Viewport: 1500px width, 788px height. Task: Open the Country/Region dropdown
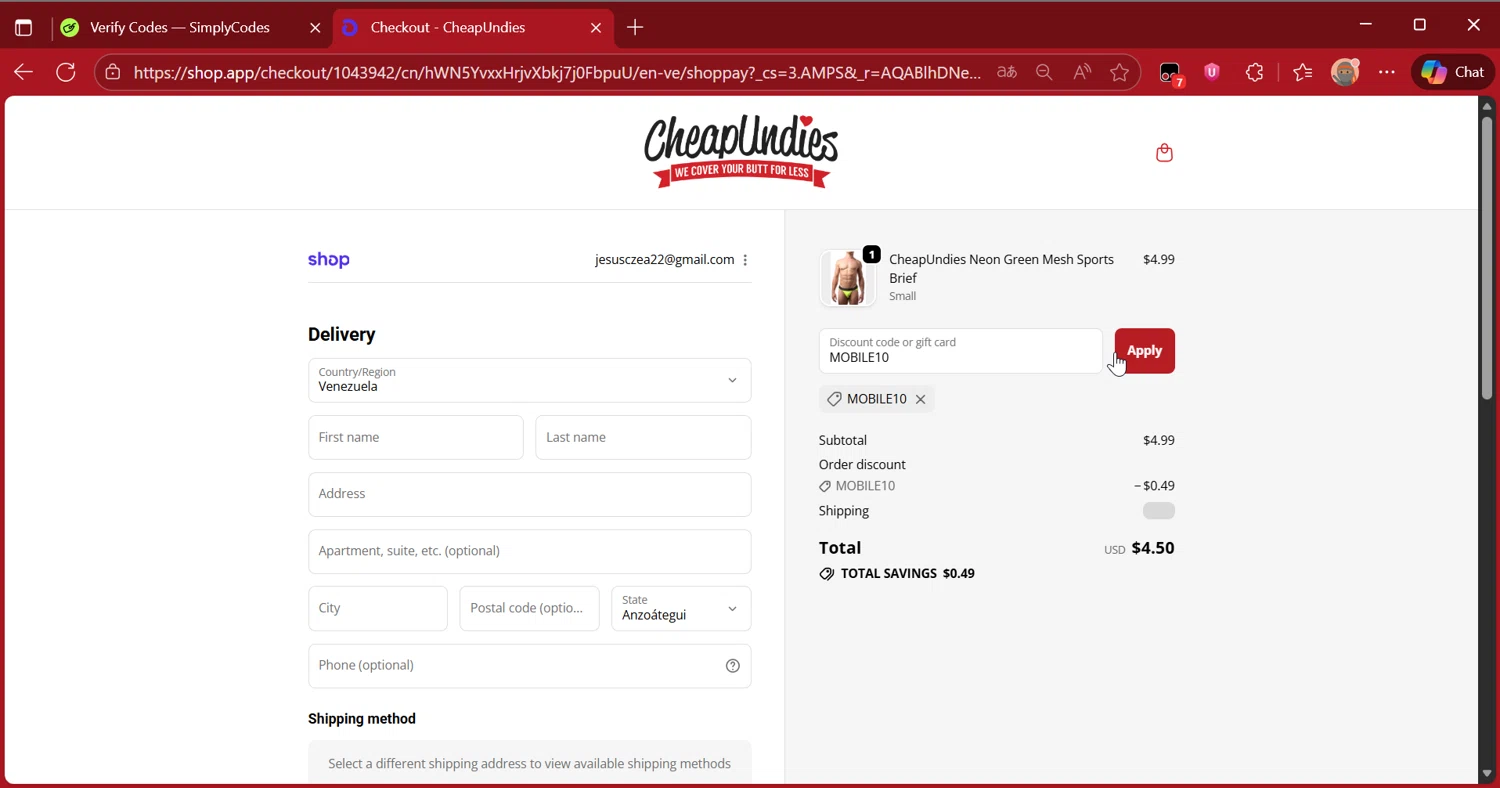[529, 380]
